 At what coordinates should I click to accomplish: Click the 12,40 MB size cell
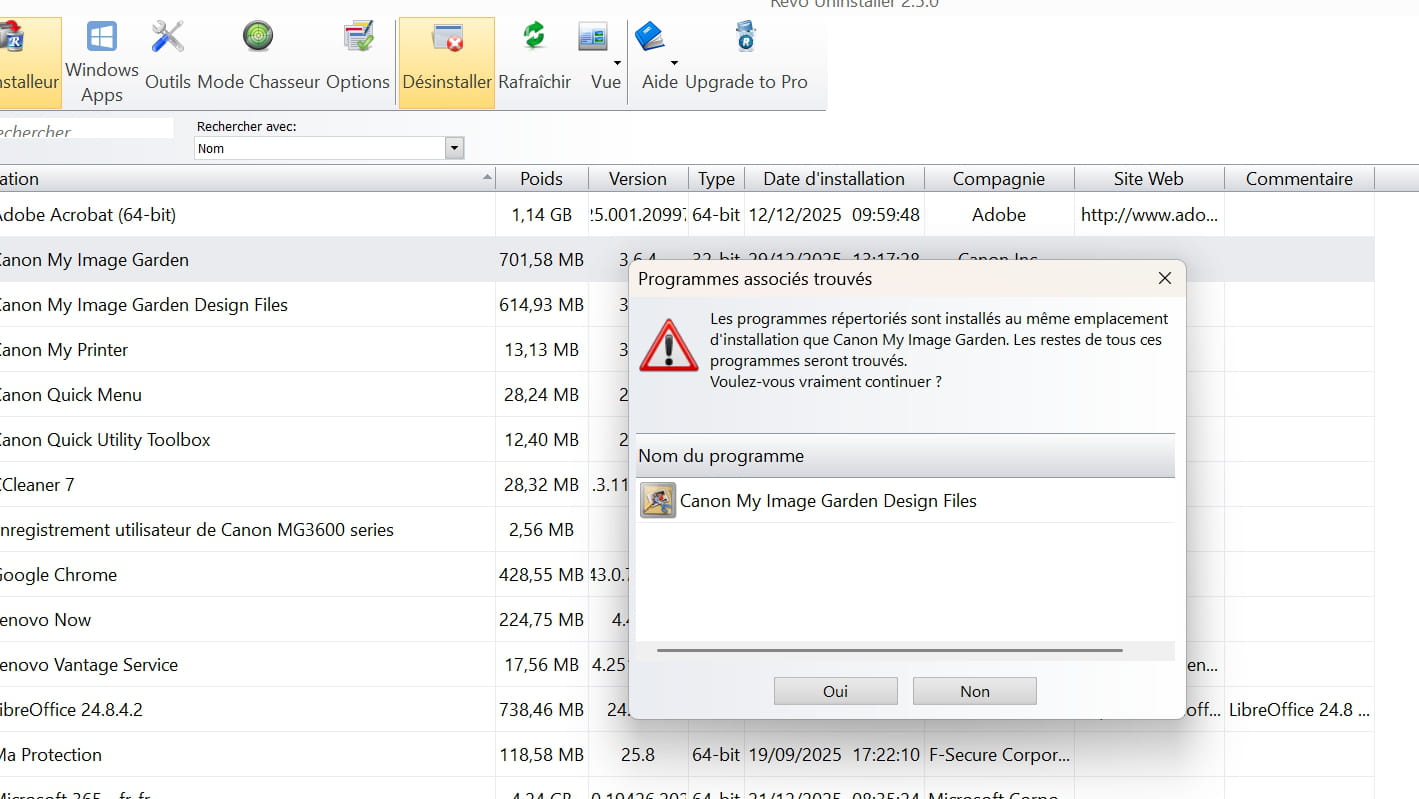(542, 440)
